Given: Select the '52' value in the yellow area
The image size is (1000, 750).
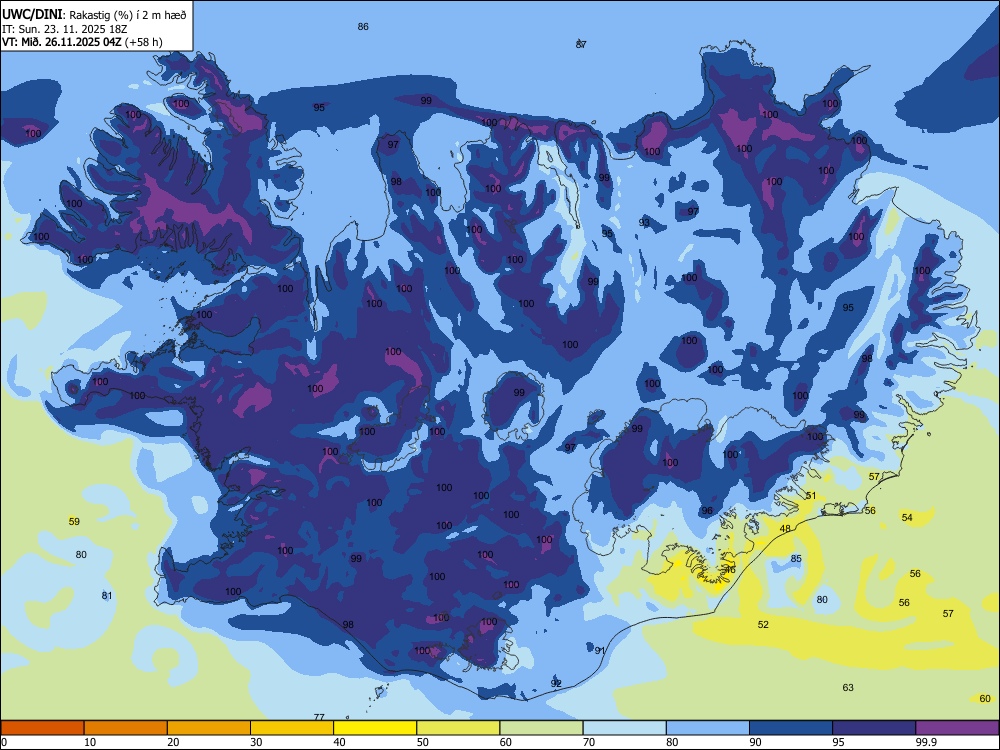Looking at the screenshot, I should pyautogui.click(x=763, y=624).
